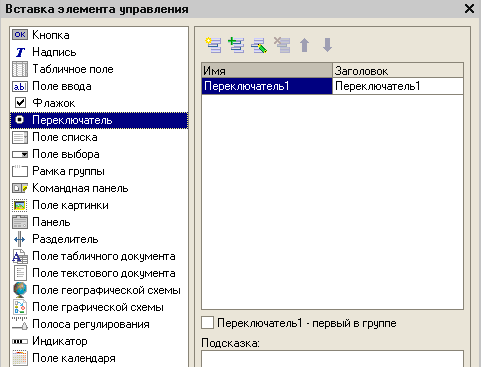Pick Поле списка element
Screen dimensions: 481x367
pyautogui.click(x=99, y=137)
